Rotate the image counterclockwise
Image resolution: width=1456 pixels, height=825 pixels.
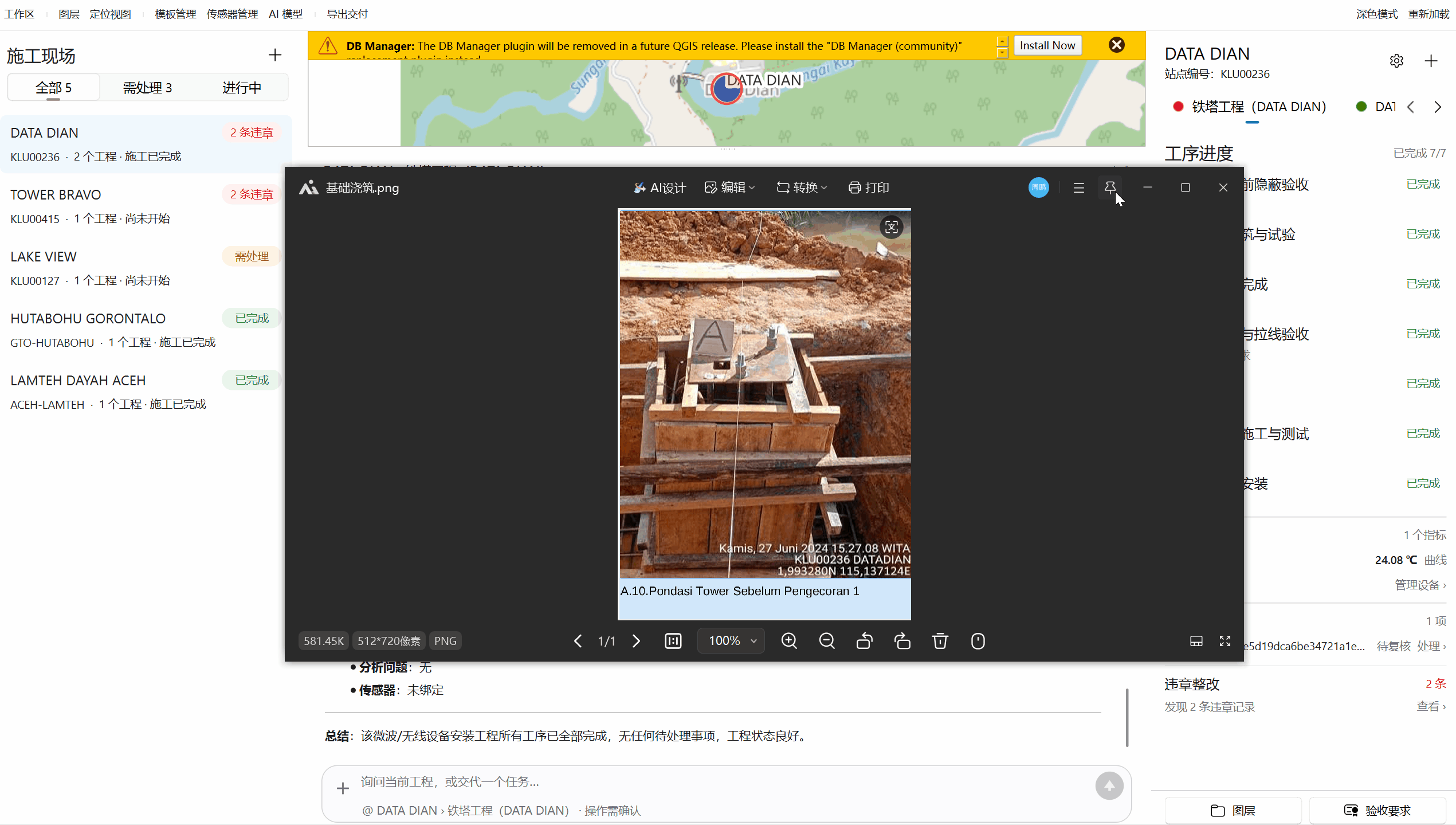865,641
